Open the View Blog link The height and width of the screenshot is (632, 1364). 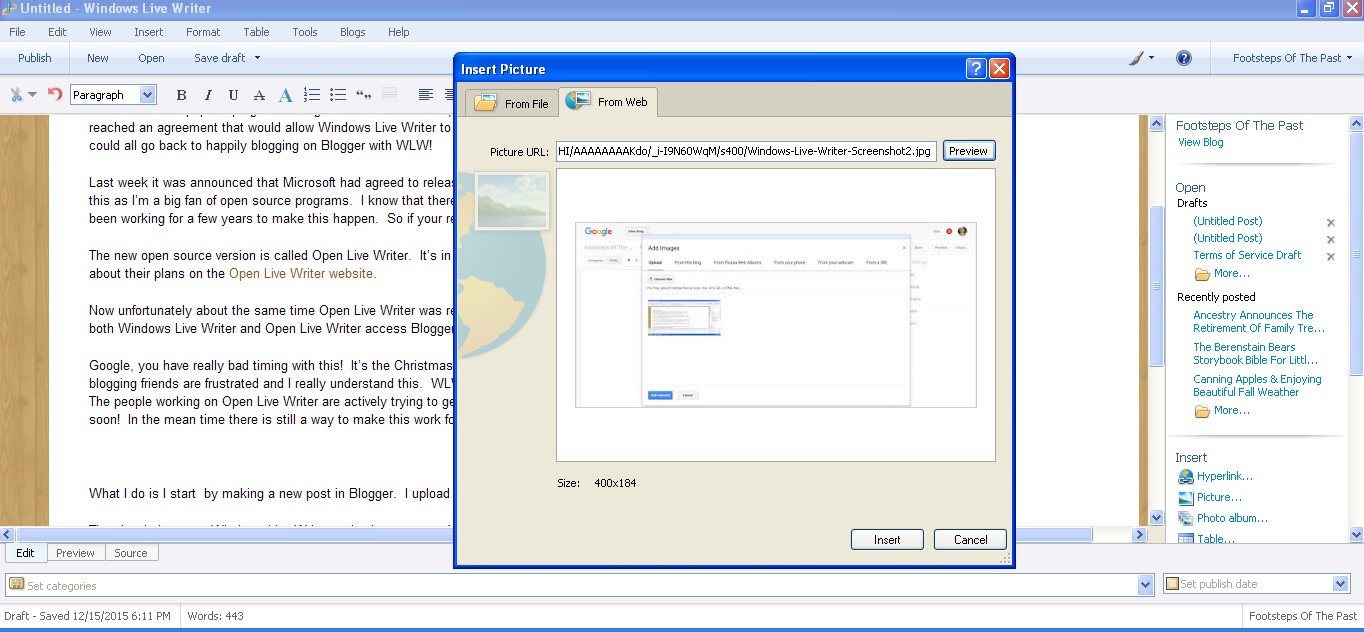point(1201,142)
